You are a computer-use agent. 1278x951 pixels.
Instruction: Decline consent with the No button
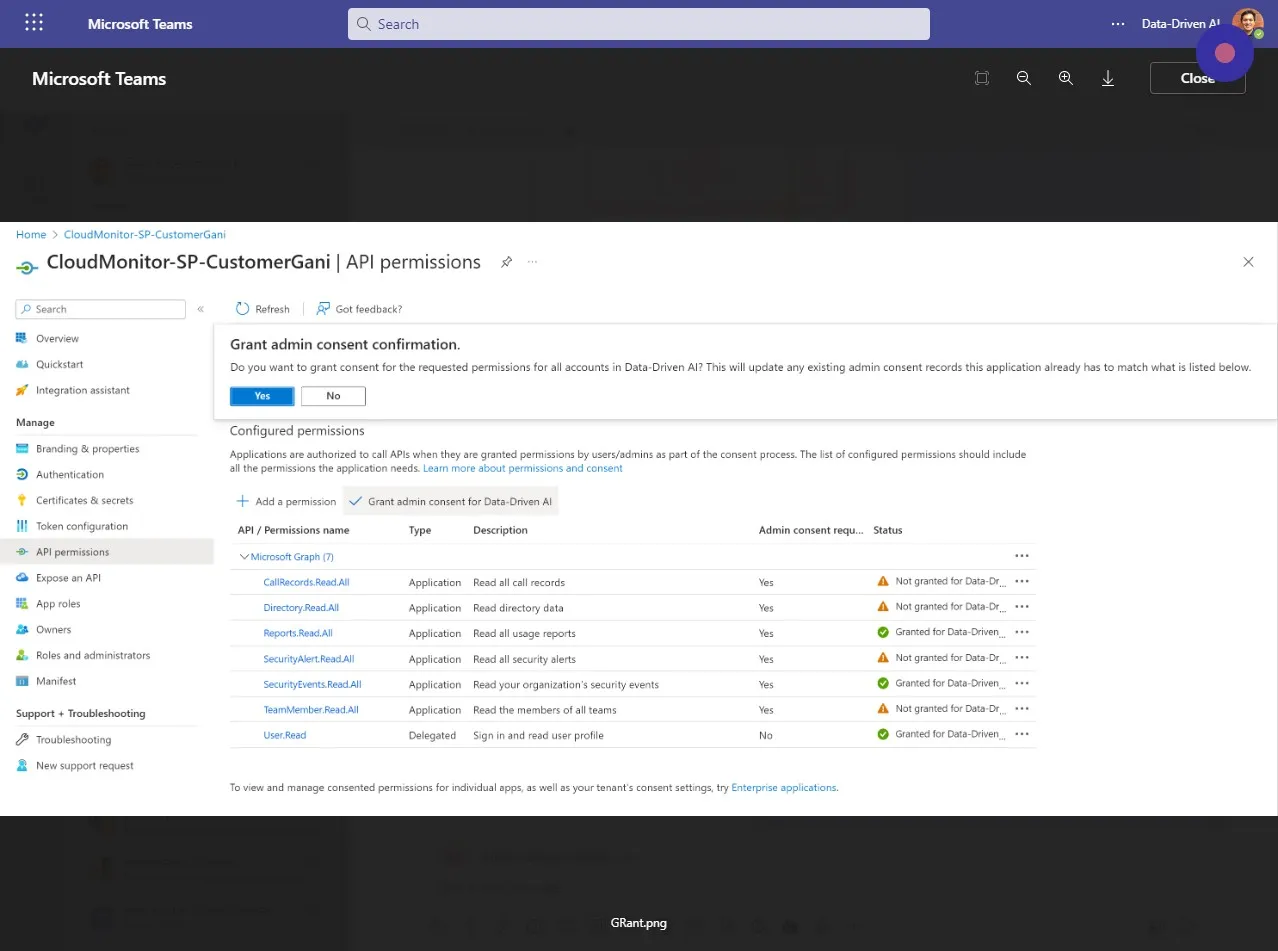(333, 396)
